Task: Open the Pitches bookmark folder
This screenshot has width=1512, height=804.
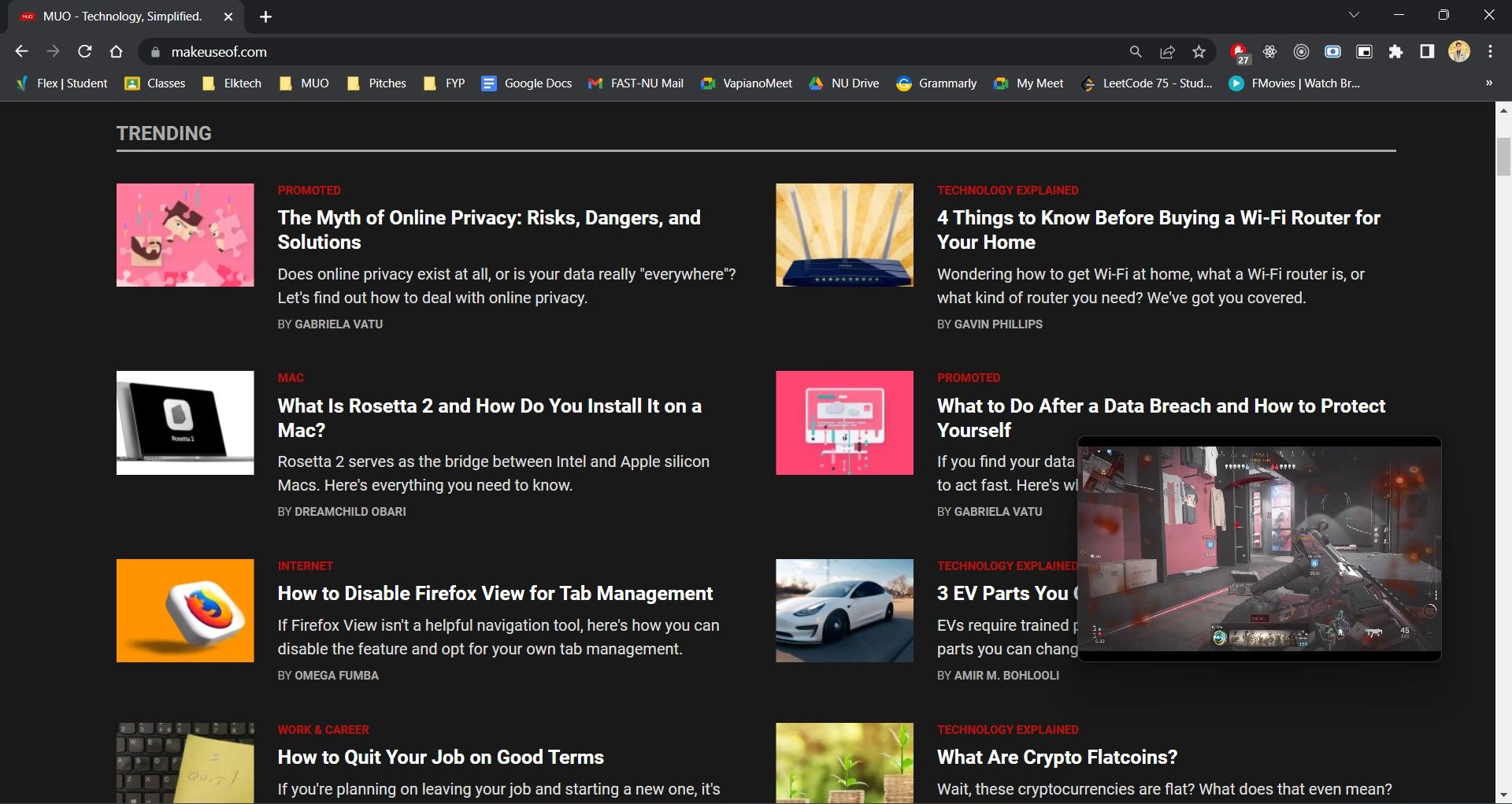Action: tap(376, 83)
